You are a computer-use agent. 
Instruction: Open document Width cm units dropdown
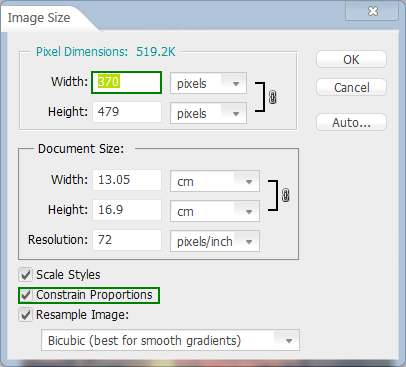point(215,181)
